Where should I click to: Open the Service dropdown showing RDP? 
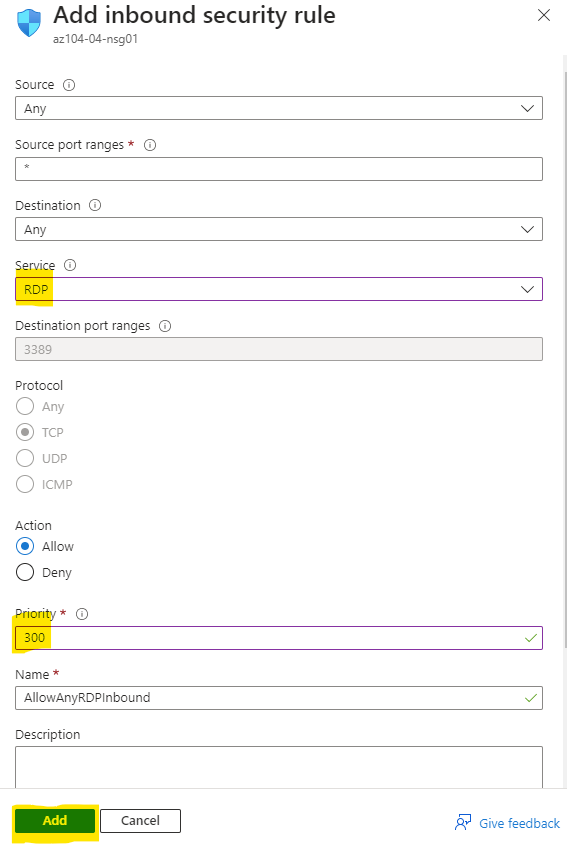279,289
